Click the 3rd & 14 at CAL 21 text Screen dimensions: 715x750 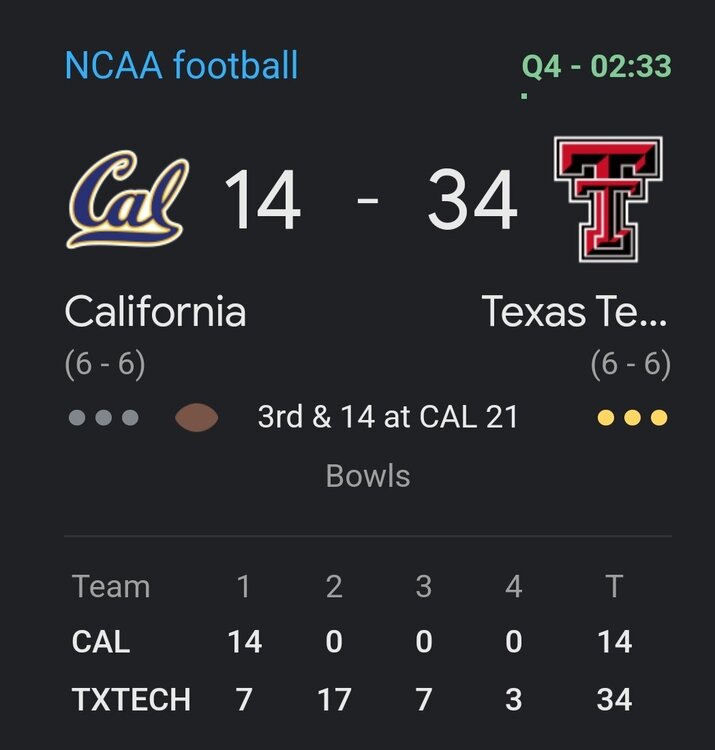388,417
